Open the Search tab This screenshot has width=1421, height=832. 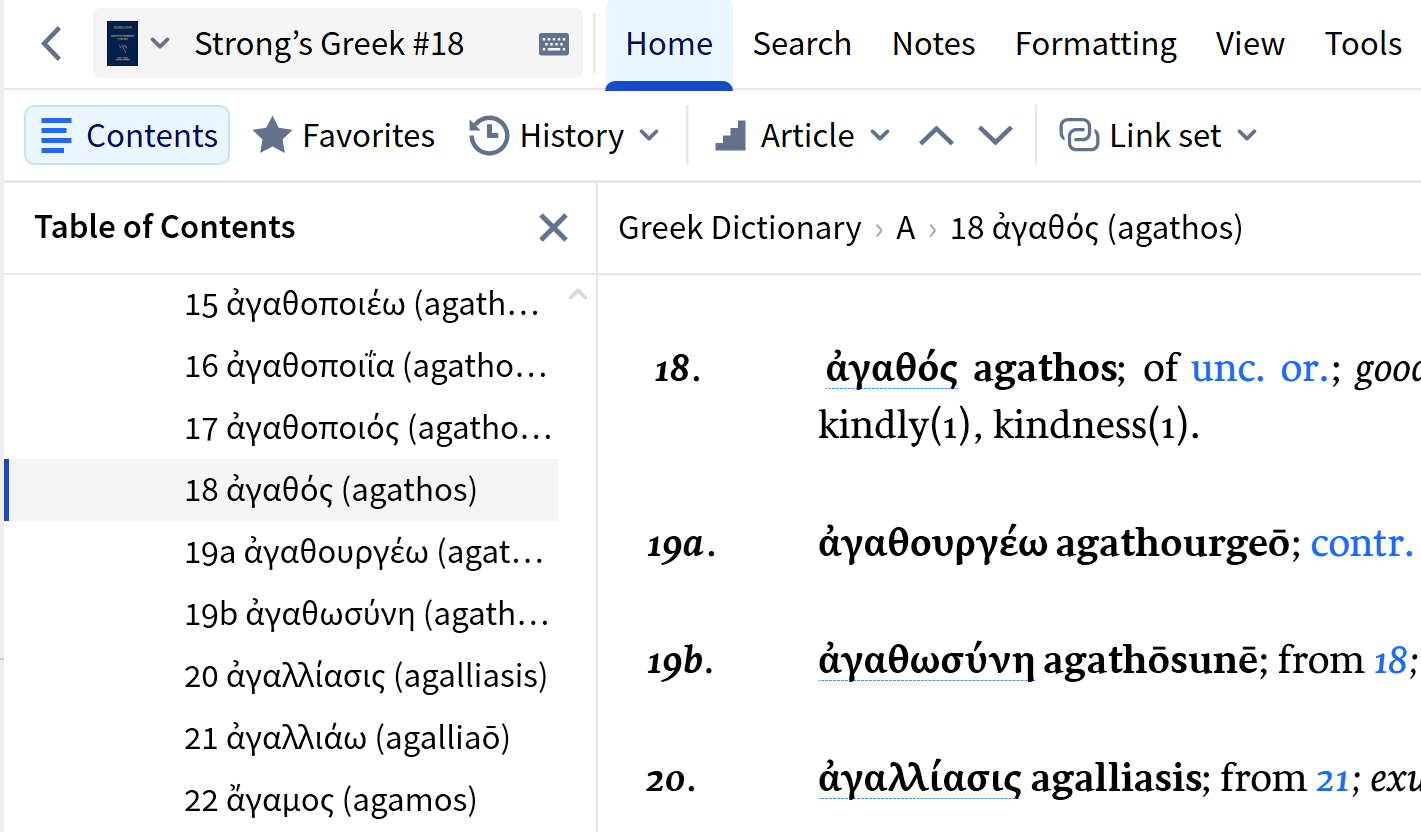[802, 44]
